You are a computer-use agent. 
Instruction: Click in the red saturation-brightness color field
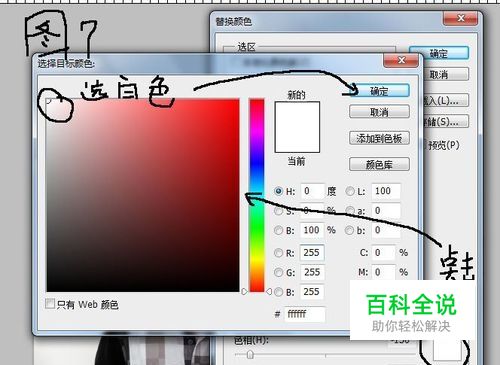pyautogui.click(x=143, y=195)
